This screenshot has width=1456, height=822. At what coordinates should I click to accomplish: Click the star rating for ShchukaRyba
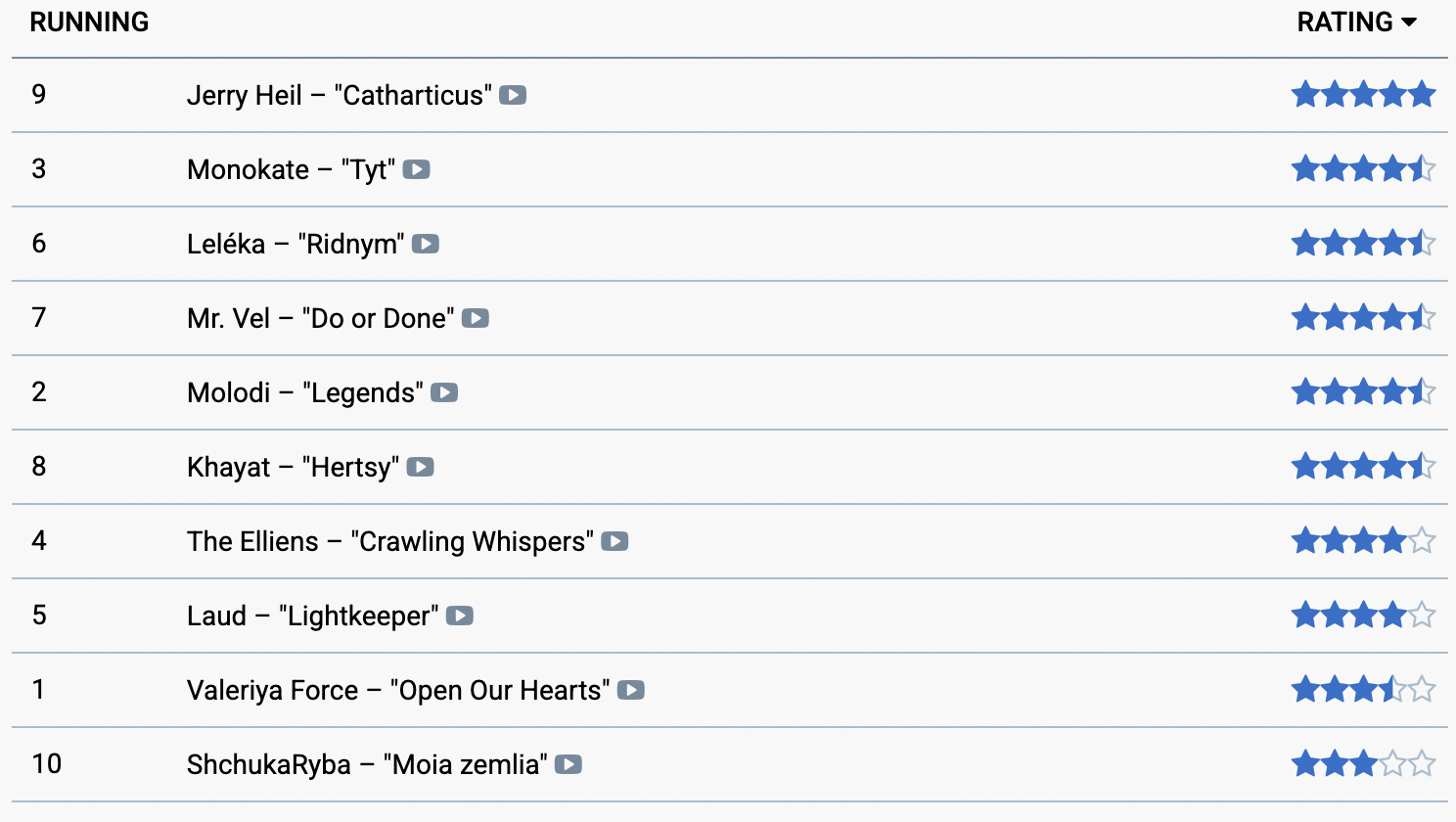[1363, 764]
